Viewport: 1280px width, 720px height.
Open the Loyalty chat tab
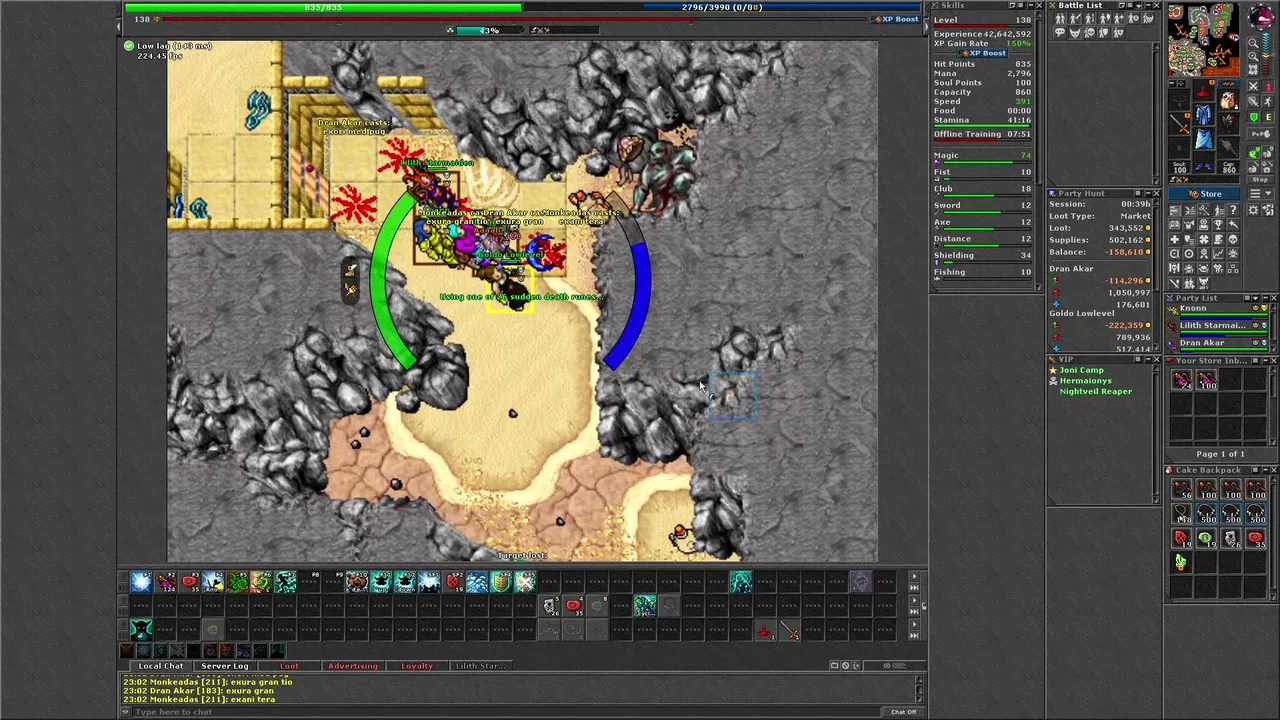tap(417, 666)
